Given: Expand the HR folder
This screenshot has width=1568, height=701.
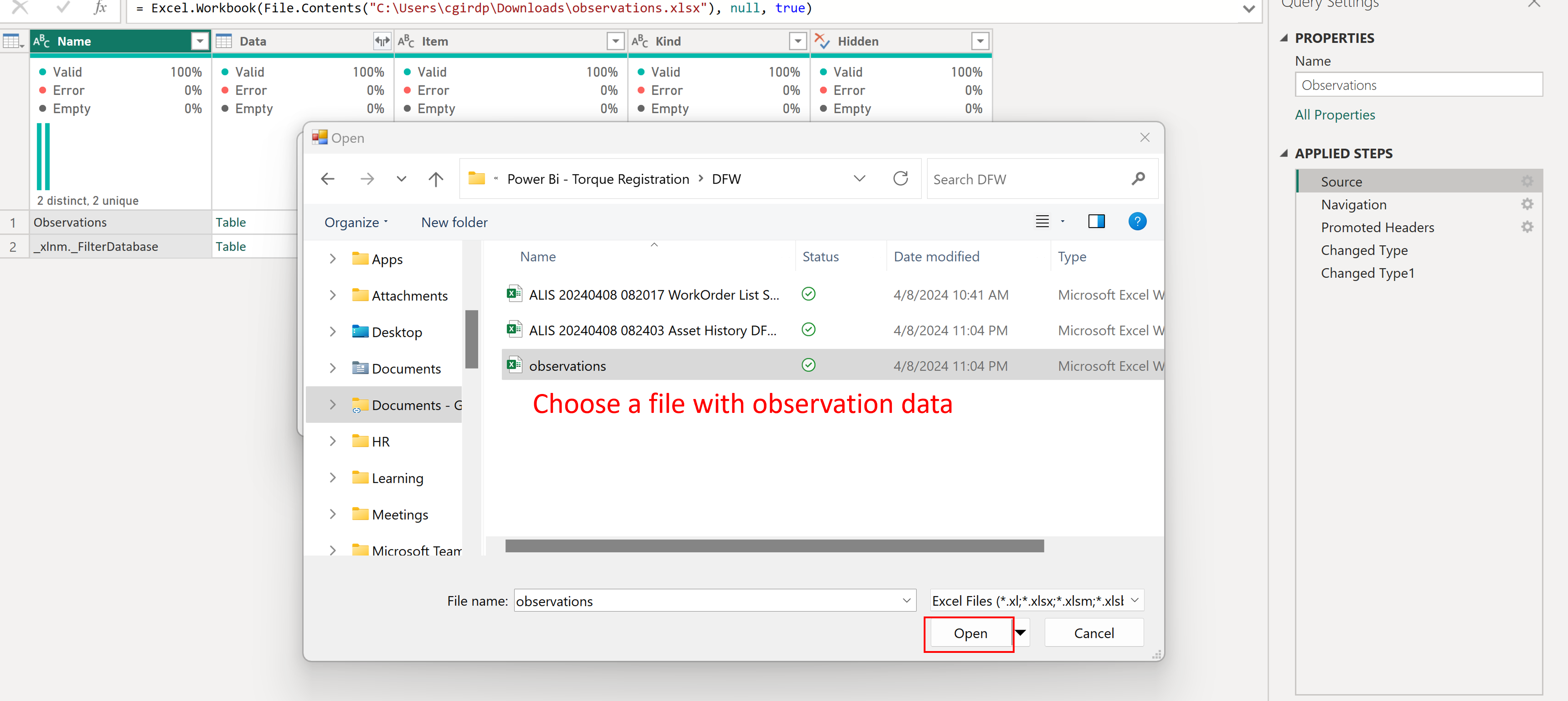Looking at the screenshot, I should click(x=332, y=441).
